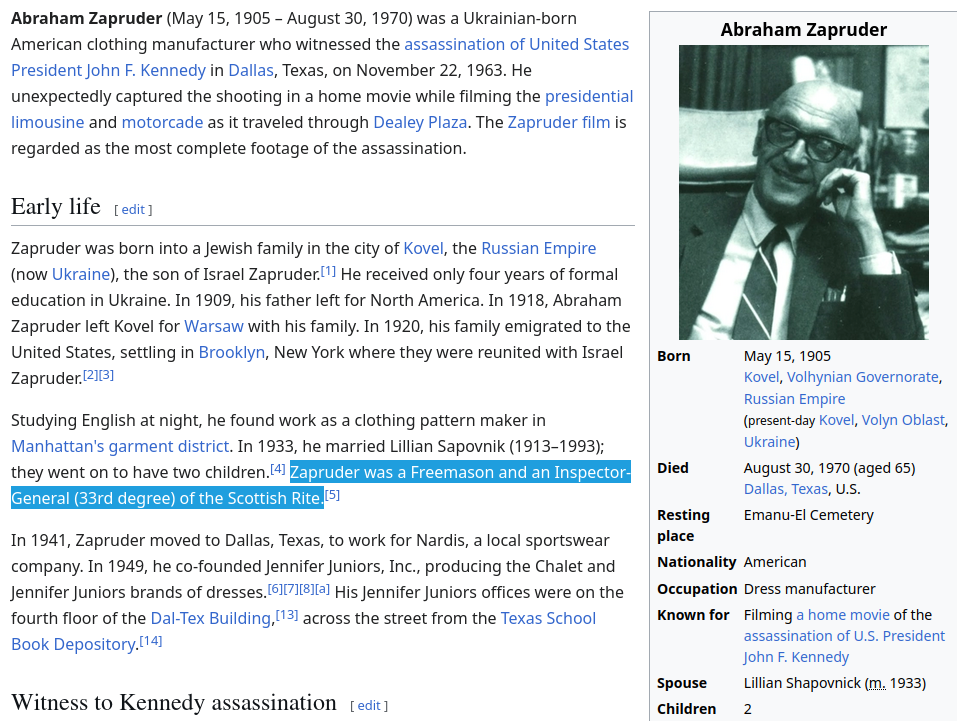Viewport: 957px width, 721px height.
Task: Open the Volhynian Governorate link
Action: pos(862,377)
